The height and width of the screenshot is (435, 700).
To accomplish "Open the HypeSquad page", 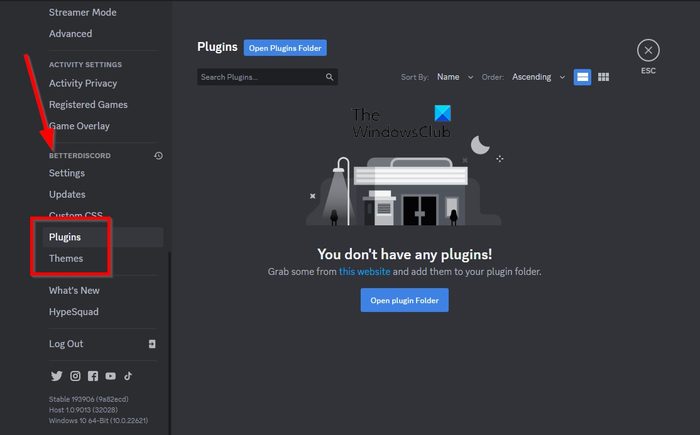I will click(74, 312).
